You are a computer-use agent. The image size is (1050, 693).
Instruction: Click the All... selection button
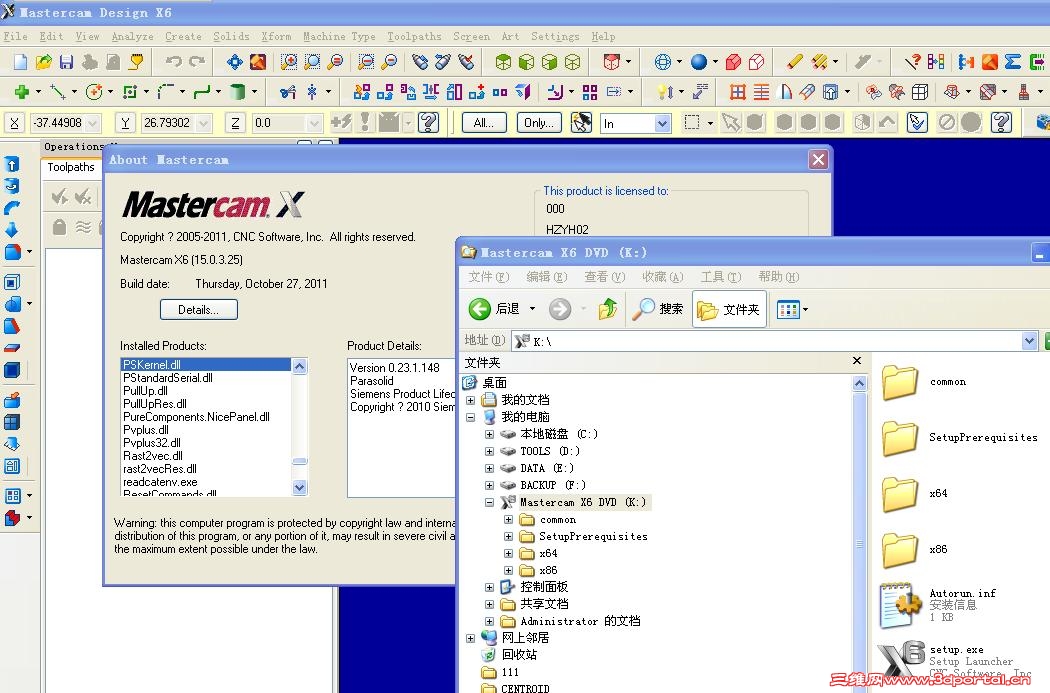coord(483,123)
